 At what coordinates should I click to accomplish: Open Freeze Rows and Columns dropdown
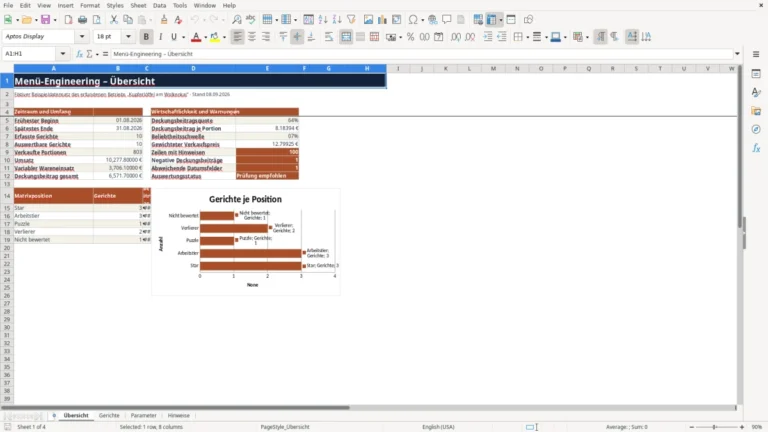point(501,20)
